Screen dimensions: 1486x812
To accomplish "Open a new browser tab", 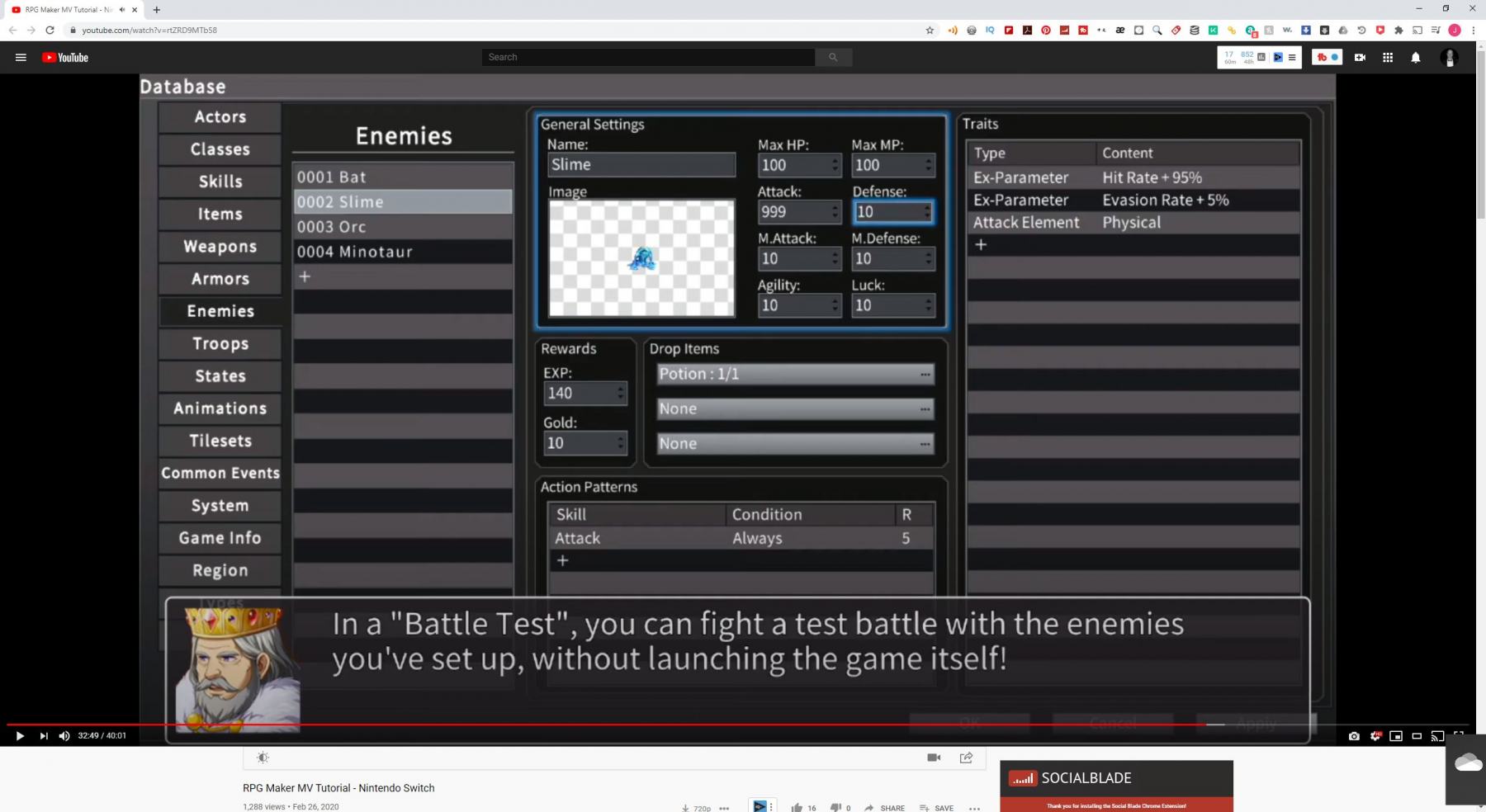I will coord(157,10).
